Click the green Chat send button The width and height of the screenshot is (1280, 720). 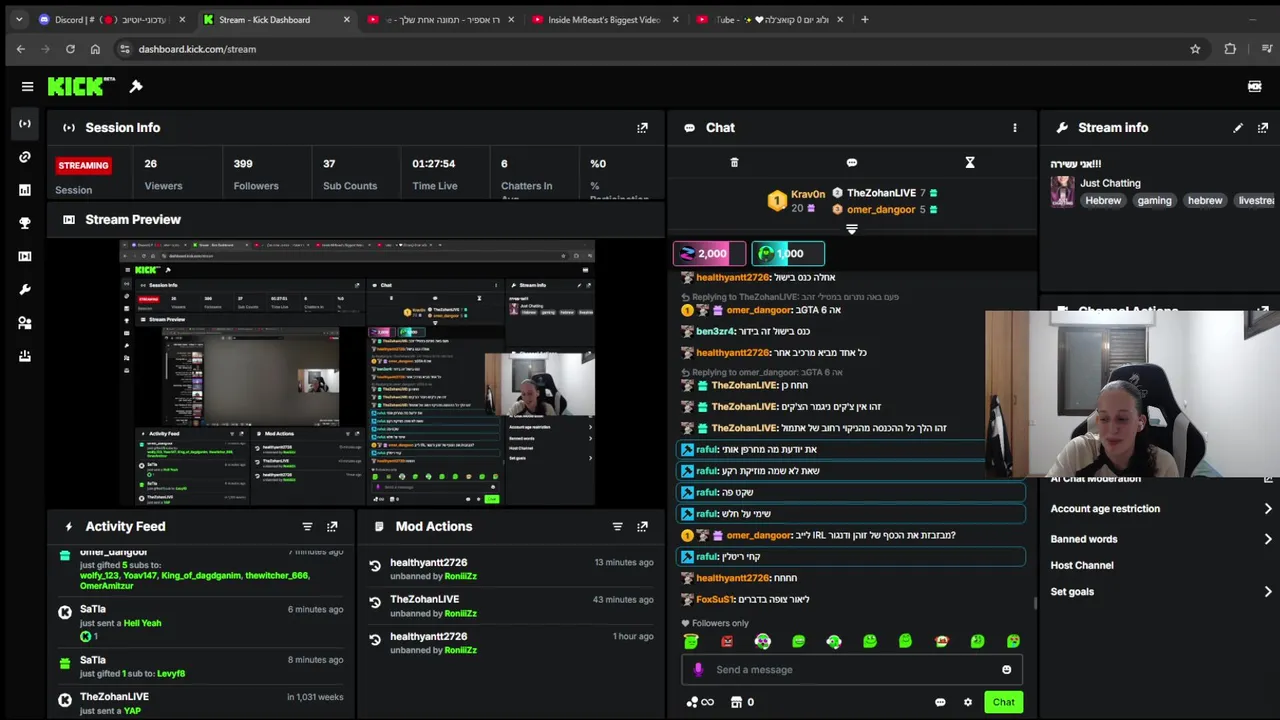click(1003, 702)
